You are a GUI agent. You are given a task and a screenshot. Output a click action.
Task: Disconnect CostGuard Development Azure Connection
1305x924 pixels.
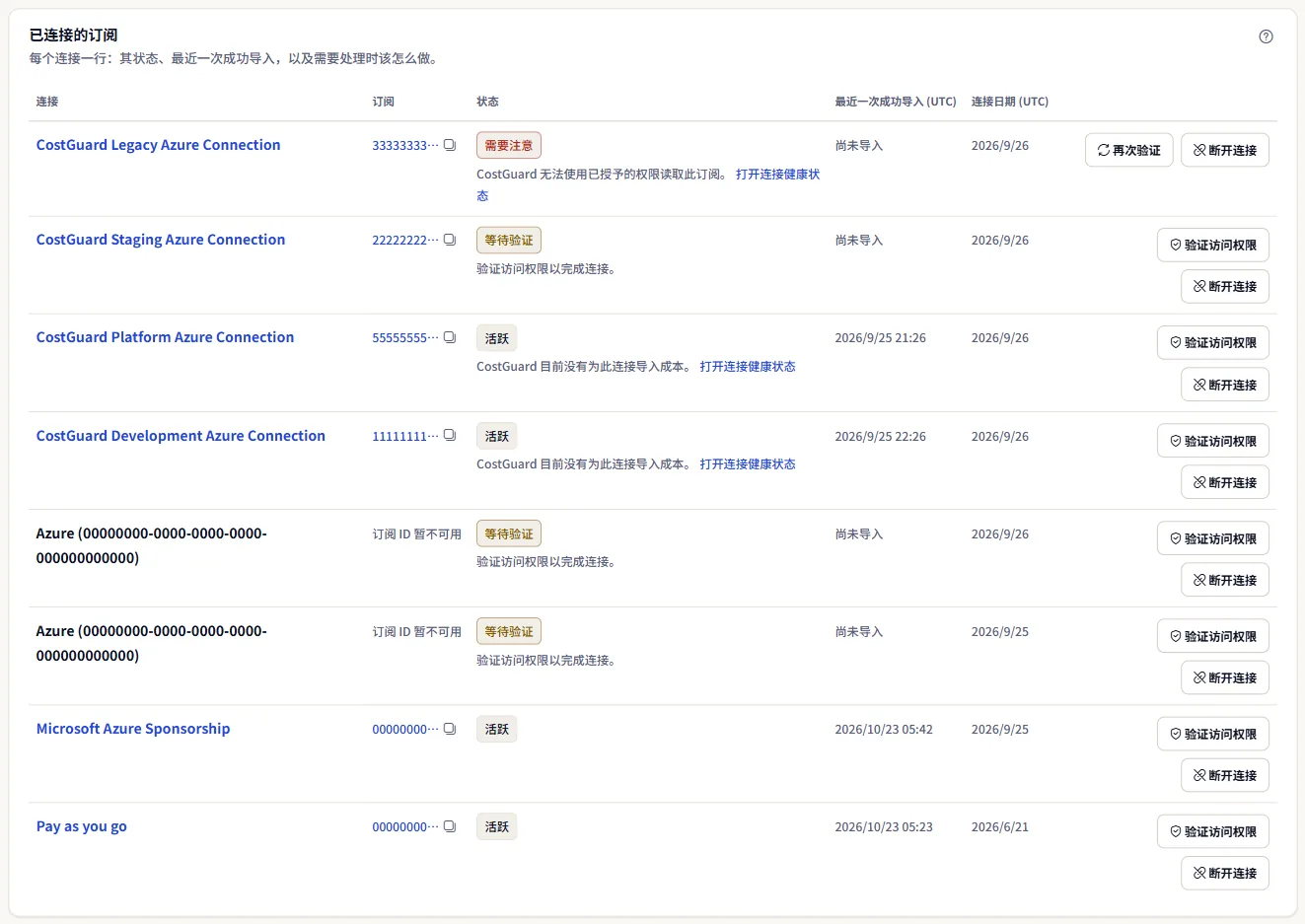(x=1224, y=482)
